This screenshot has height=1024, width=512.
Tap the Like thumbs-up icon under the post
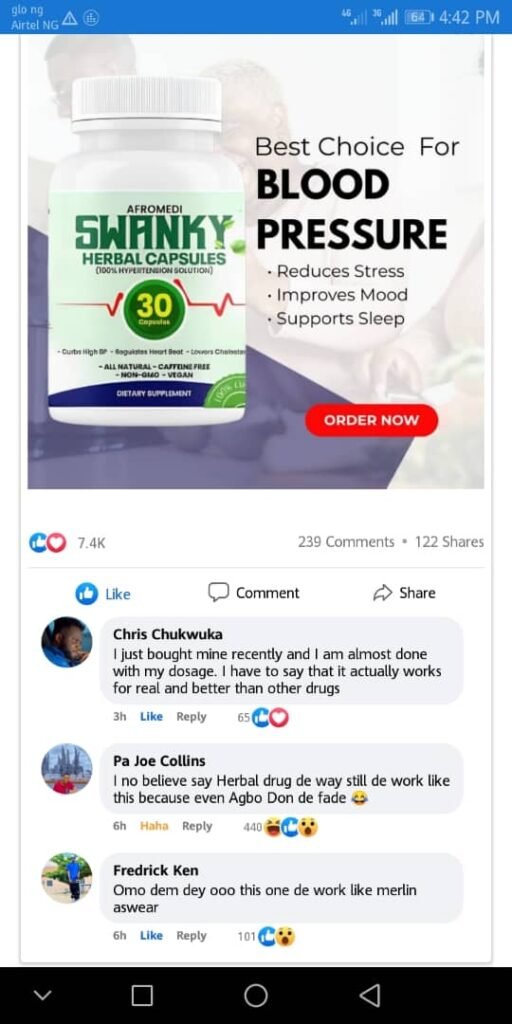pyautogui.click(x=87, y=593)
